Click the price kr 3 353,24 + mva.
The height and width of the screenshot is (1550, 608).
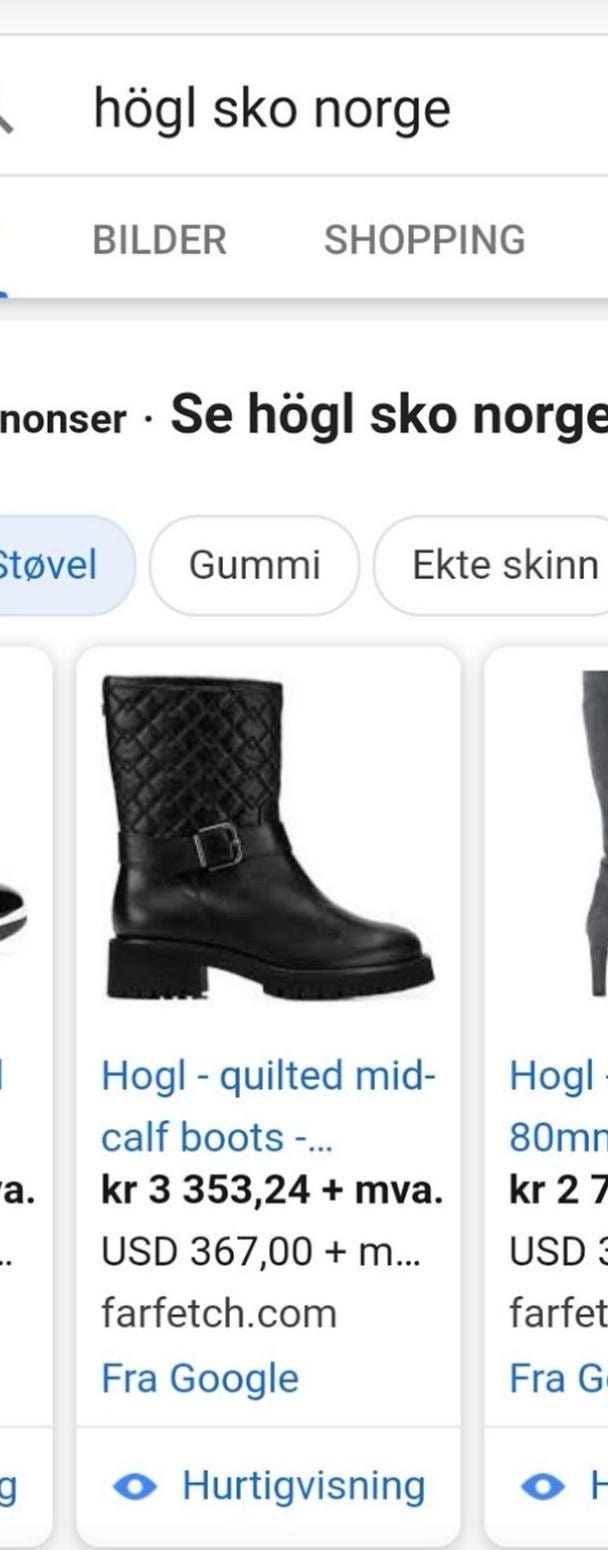271,1191
